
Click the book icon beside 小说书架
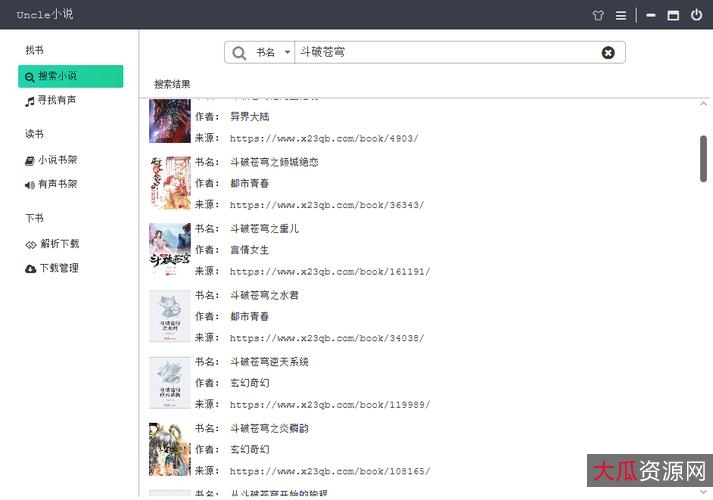30,161
